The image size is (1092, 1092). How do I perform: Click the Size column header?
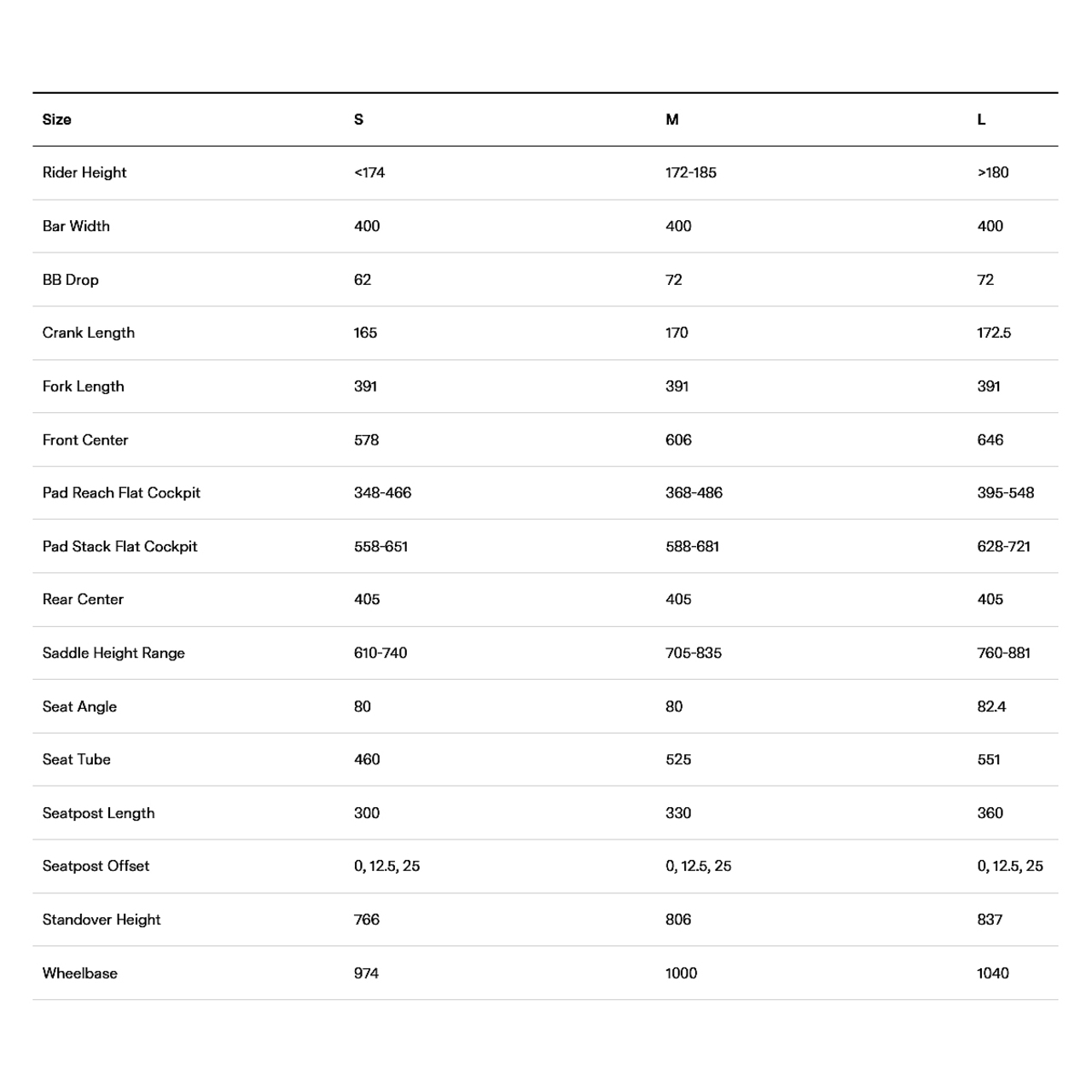pos(57,119)
